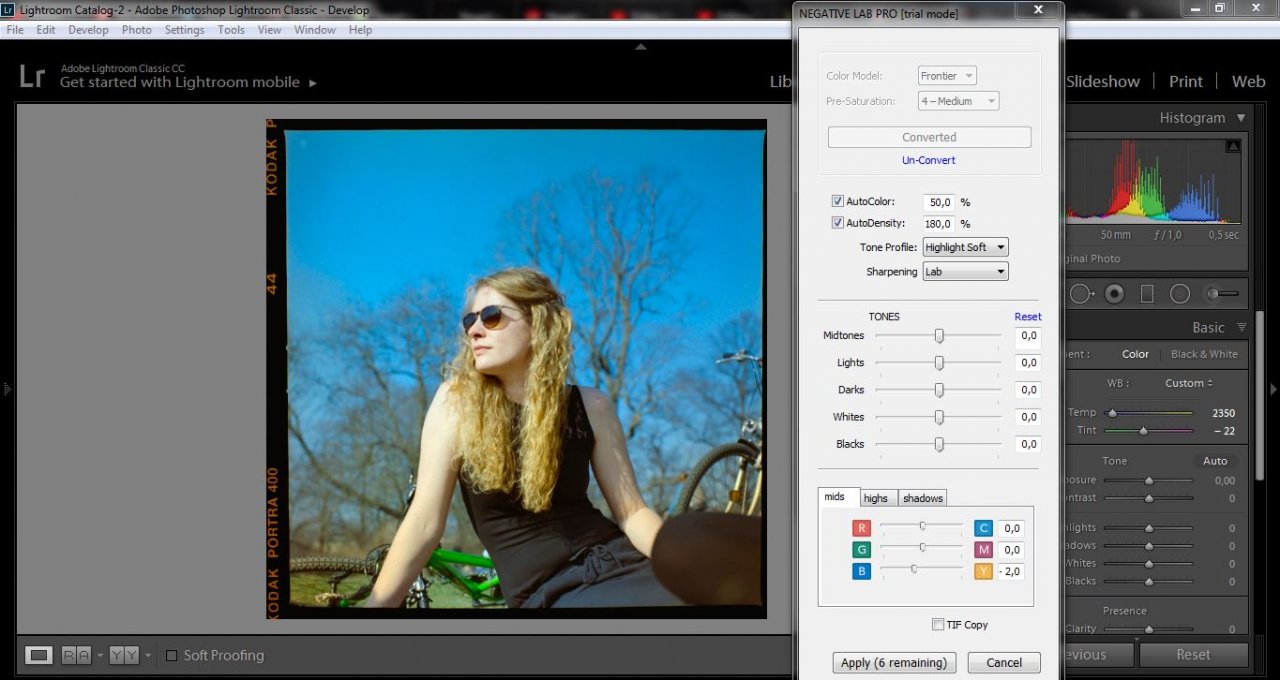Screen dimensions: 1280x680
Task: Click the magenta M color button
Action: click(x=984, y=550)
